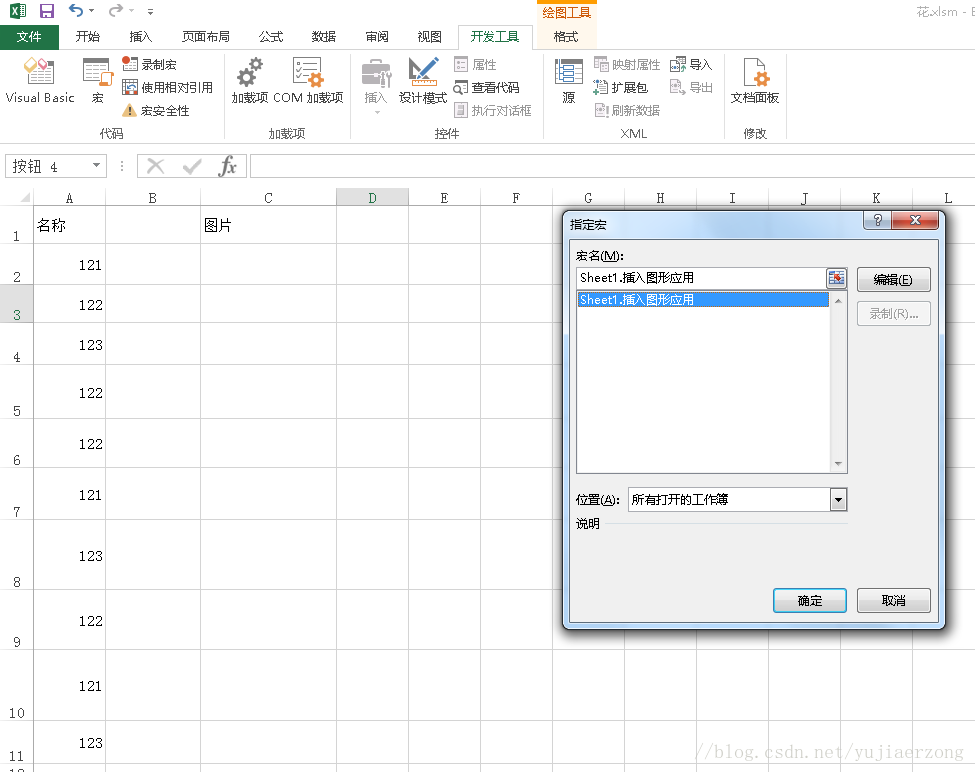Open Macro Security (宏安全性)
This screenshot has width=975, height=772.
[x=156, y=111]
